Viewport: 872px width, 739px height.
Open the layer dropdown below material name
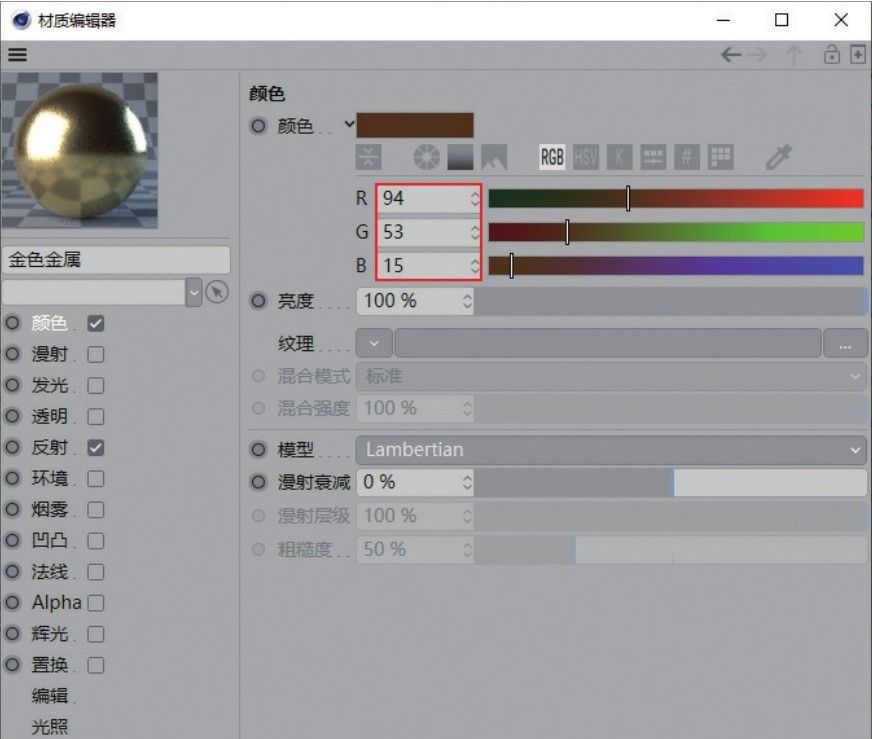[x=194, y=292]
